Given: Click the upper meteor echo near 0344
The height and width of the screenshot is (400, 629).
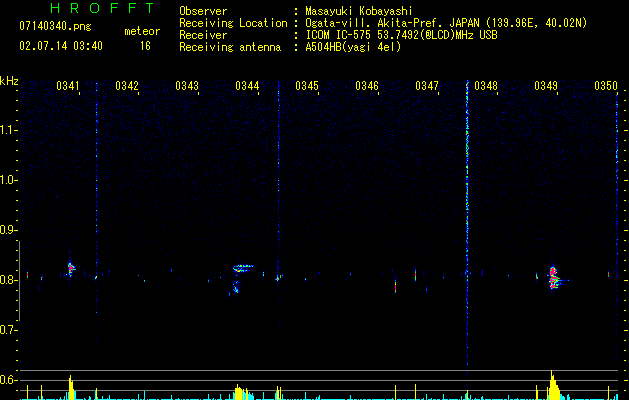Looking at the screenshot, I should (242, 268).
